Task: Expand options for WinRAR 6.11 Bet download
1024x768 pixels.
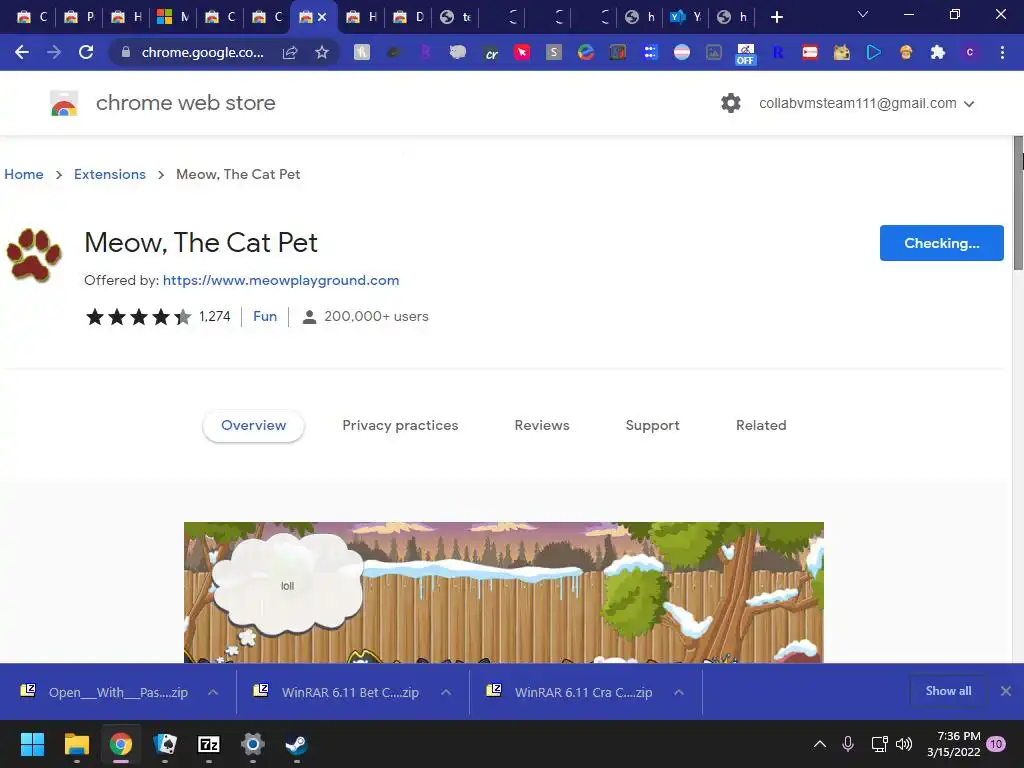Action: point(446,692)
